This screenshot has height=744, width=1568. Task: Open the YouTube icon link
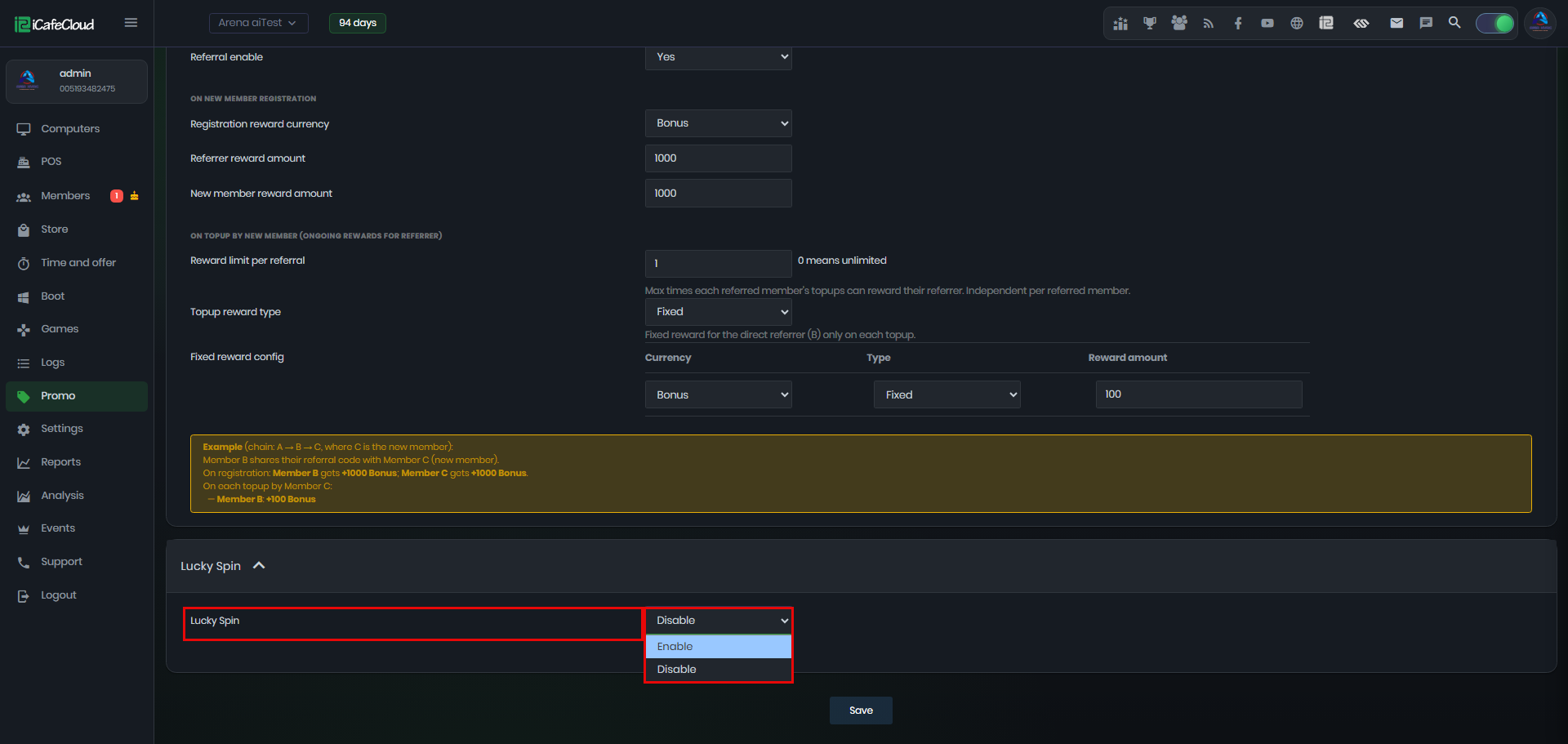(x=1267, y=24)
